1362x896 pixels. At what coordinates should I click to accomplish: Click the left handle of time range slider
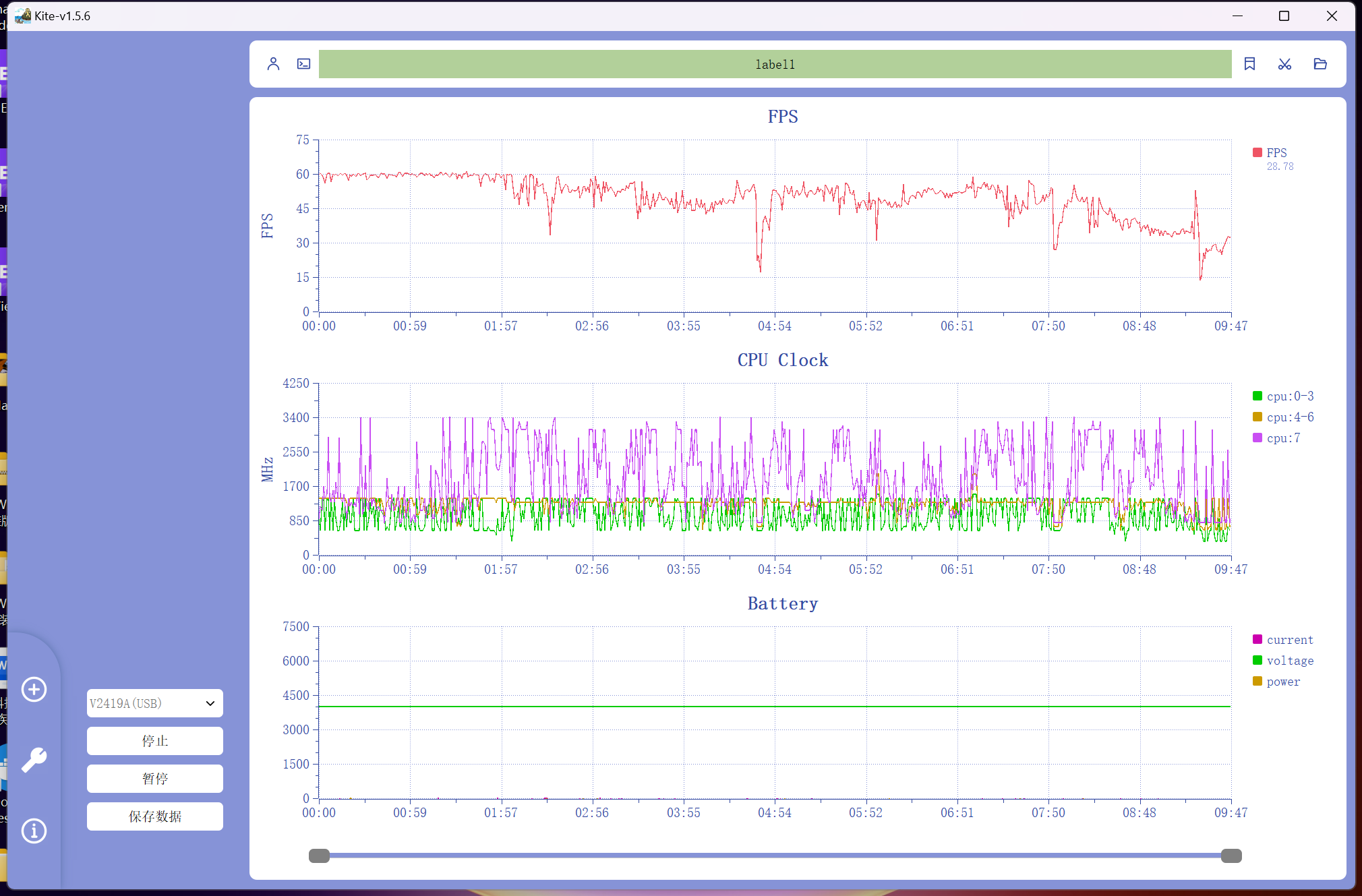pos(319,856)
